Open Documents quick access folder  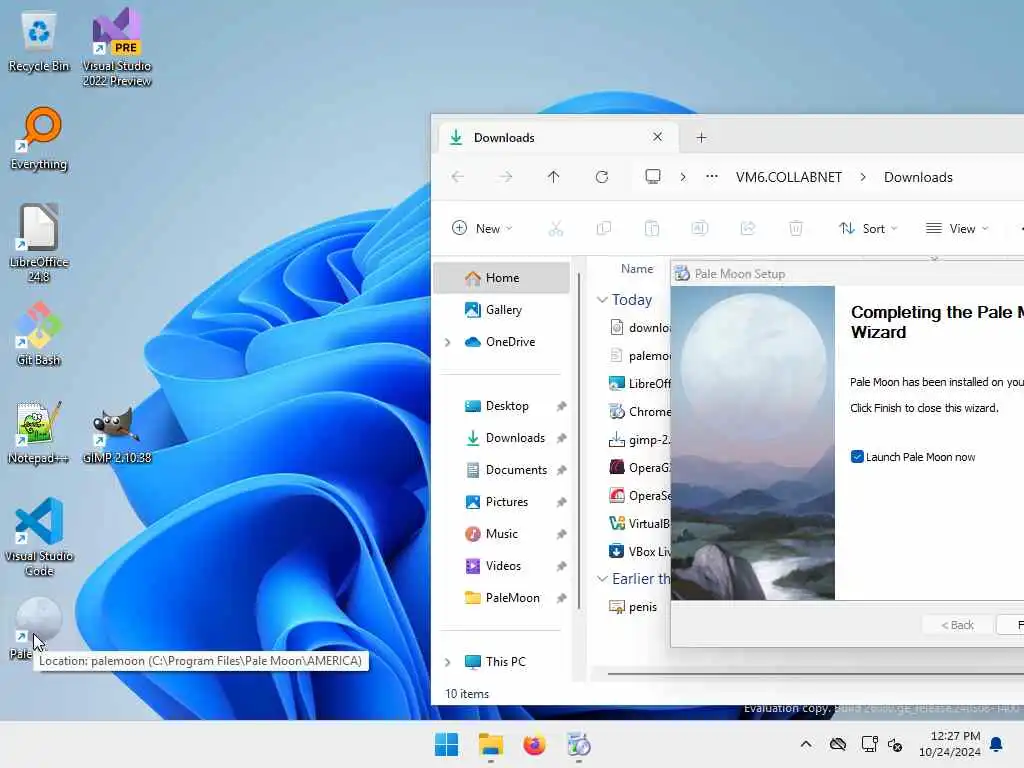click(502, 470)
